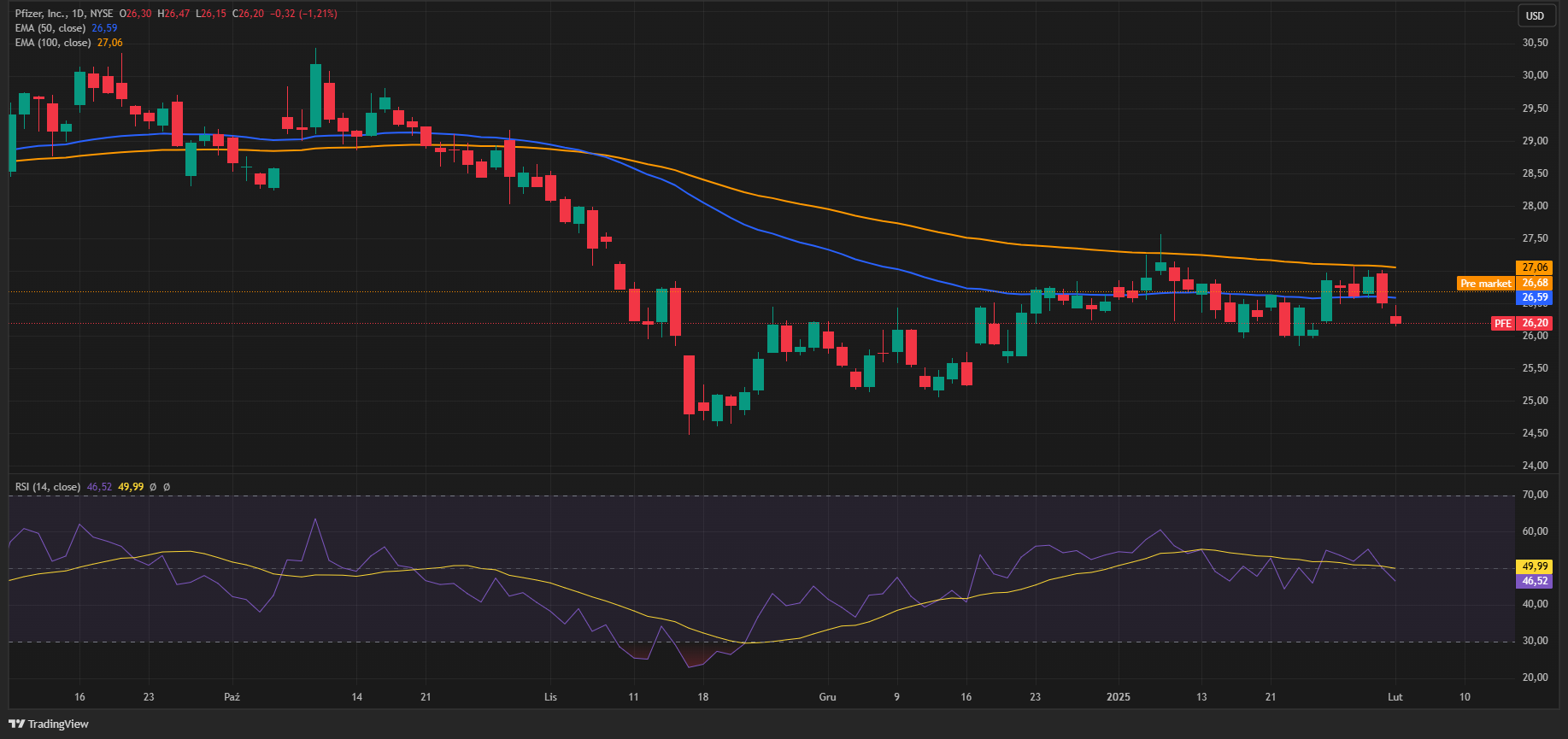1568x739 pixels.
Task: Click the 70,00 RSI axis label
Action: 1535,495
